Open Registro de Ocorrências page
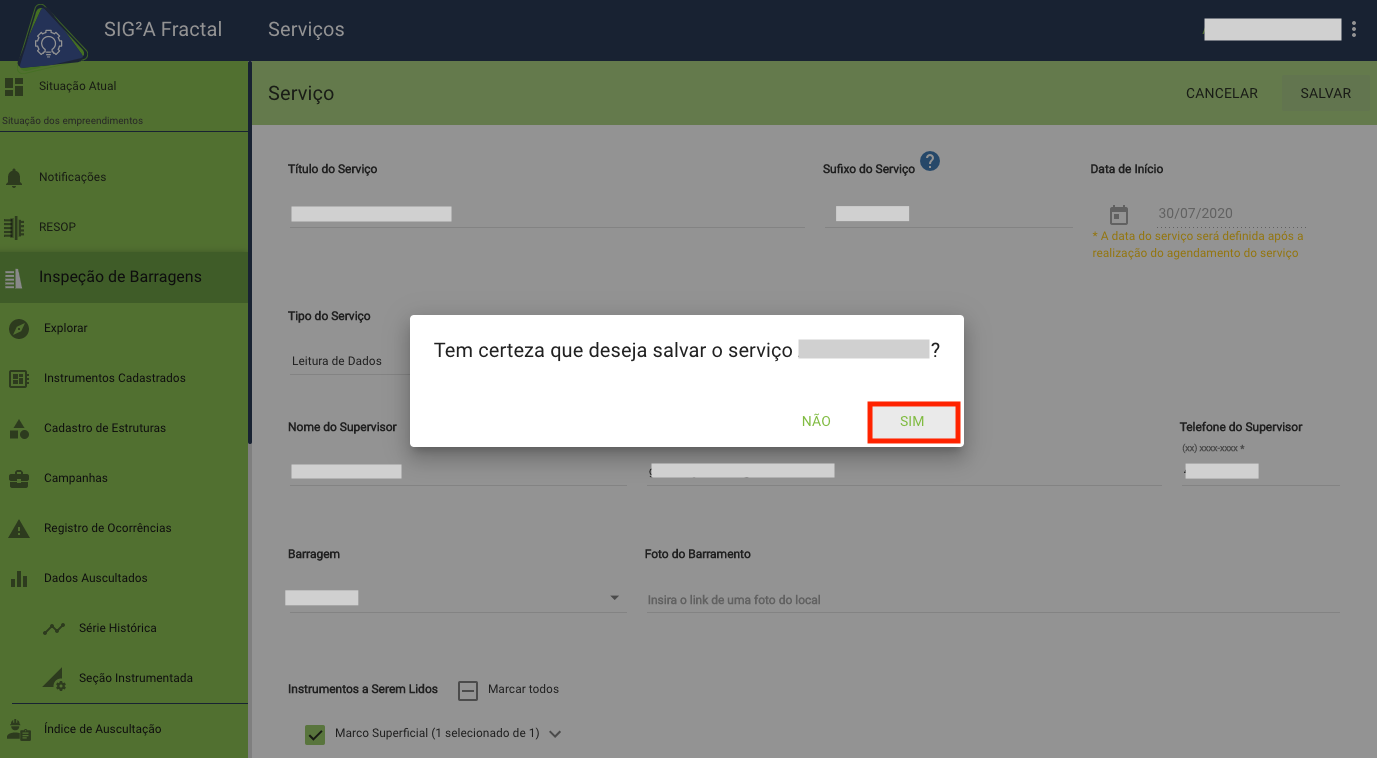Screen dimensions: 1377x758 (108, 528)
